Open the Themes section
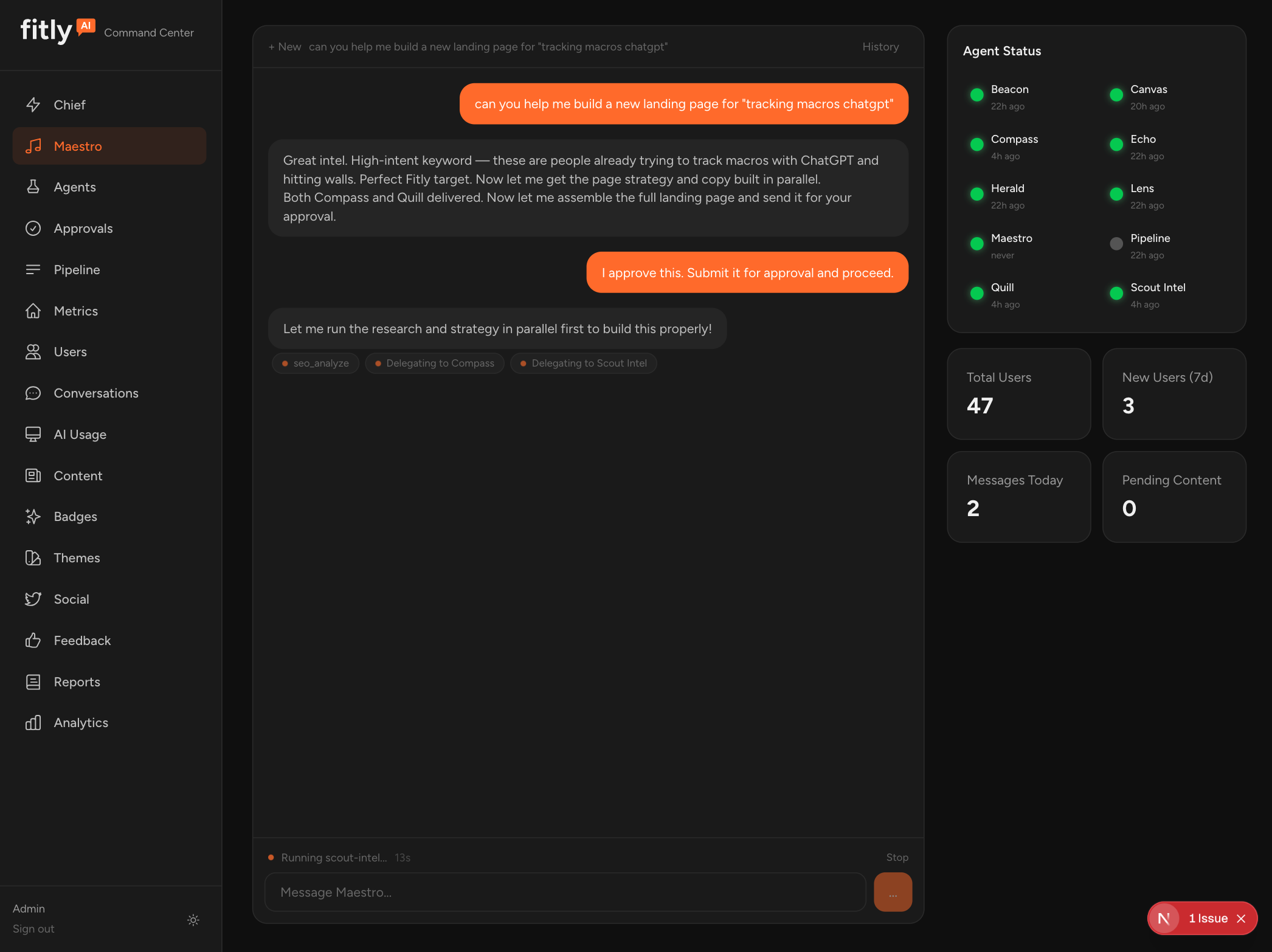The width and height of the screenshot is (1272, 952). 77,557
